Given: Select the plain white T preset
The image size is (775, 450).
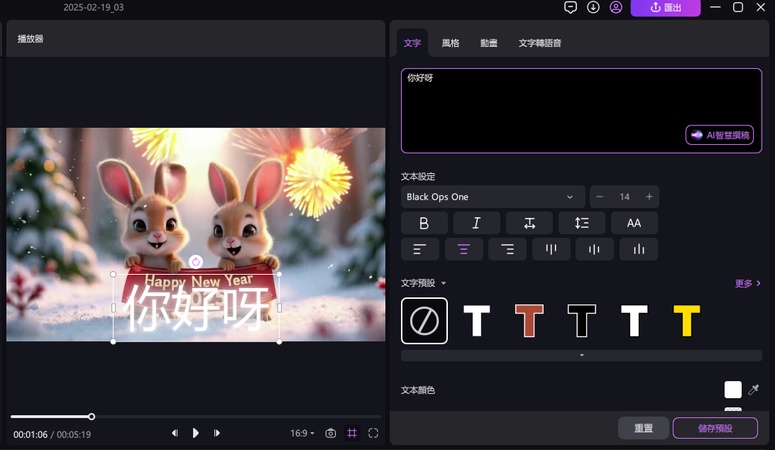Looking at the screenshot, I should pyautogui.click(x=476, y=320).
